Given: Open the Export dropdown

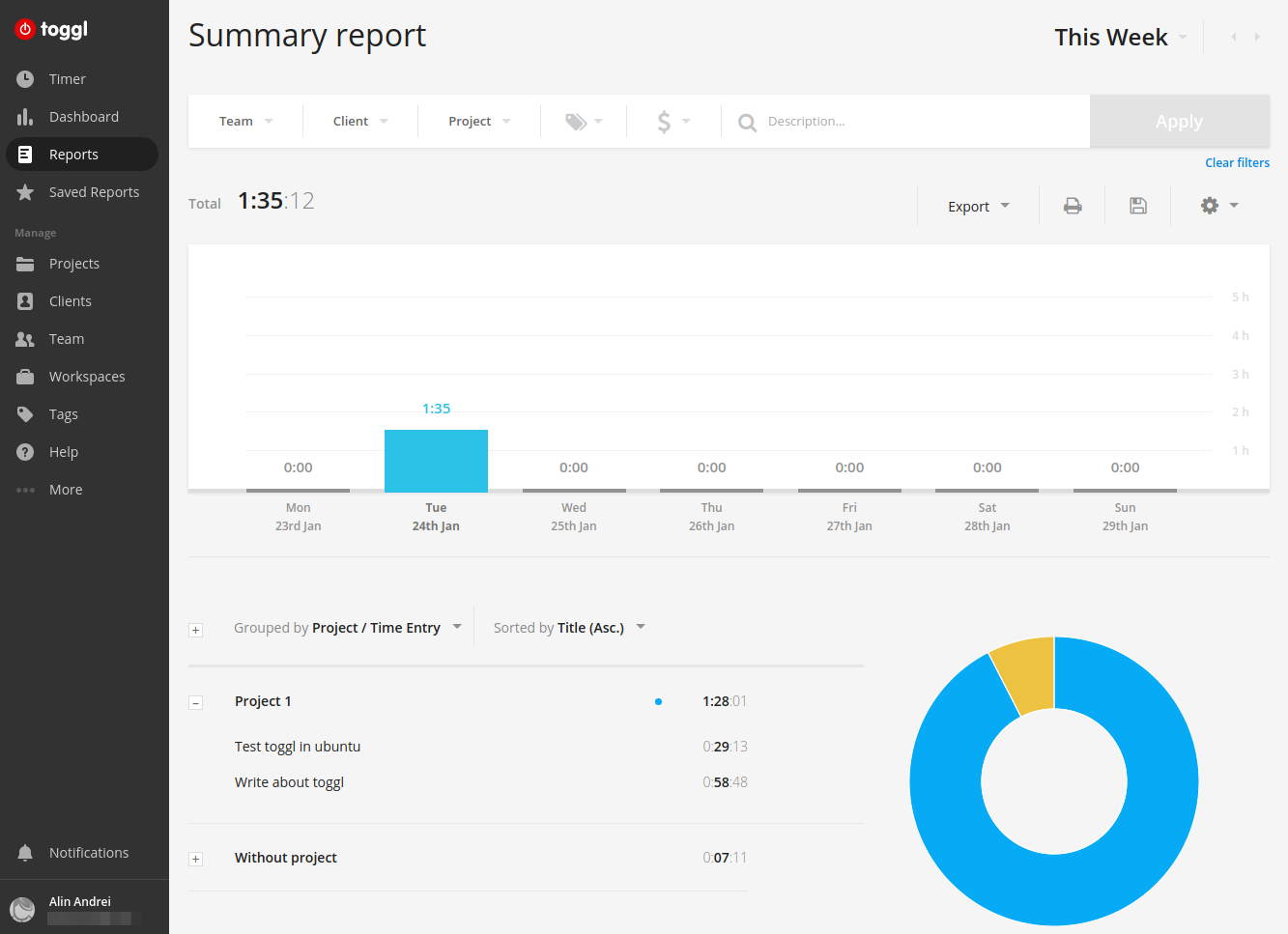Looking at the screenshot, I should pyautogui.click(x=977, y=206).
